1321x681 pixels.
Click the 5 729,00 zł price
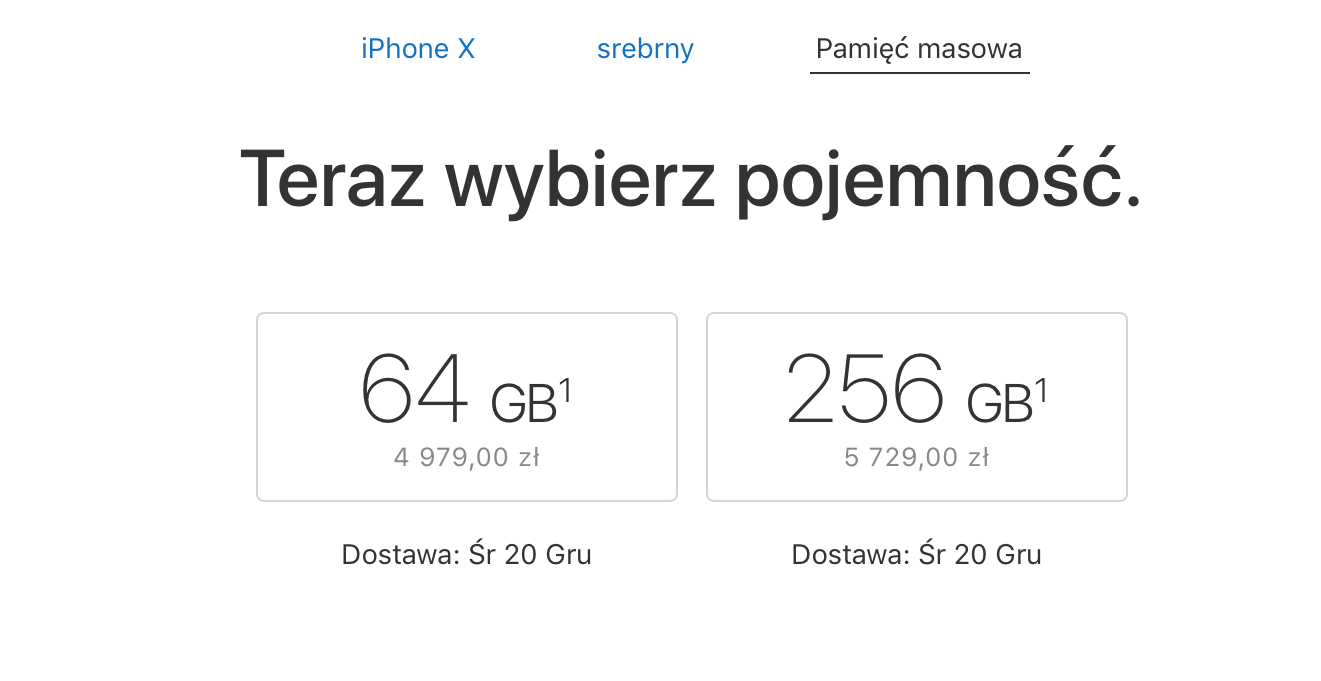(x=916, y=458)
